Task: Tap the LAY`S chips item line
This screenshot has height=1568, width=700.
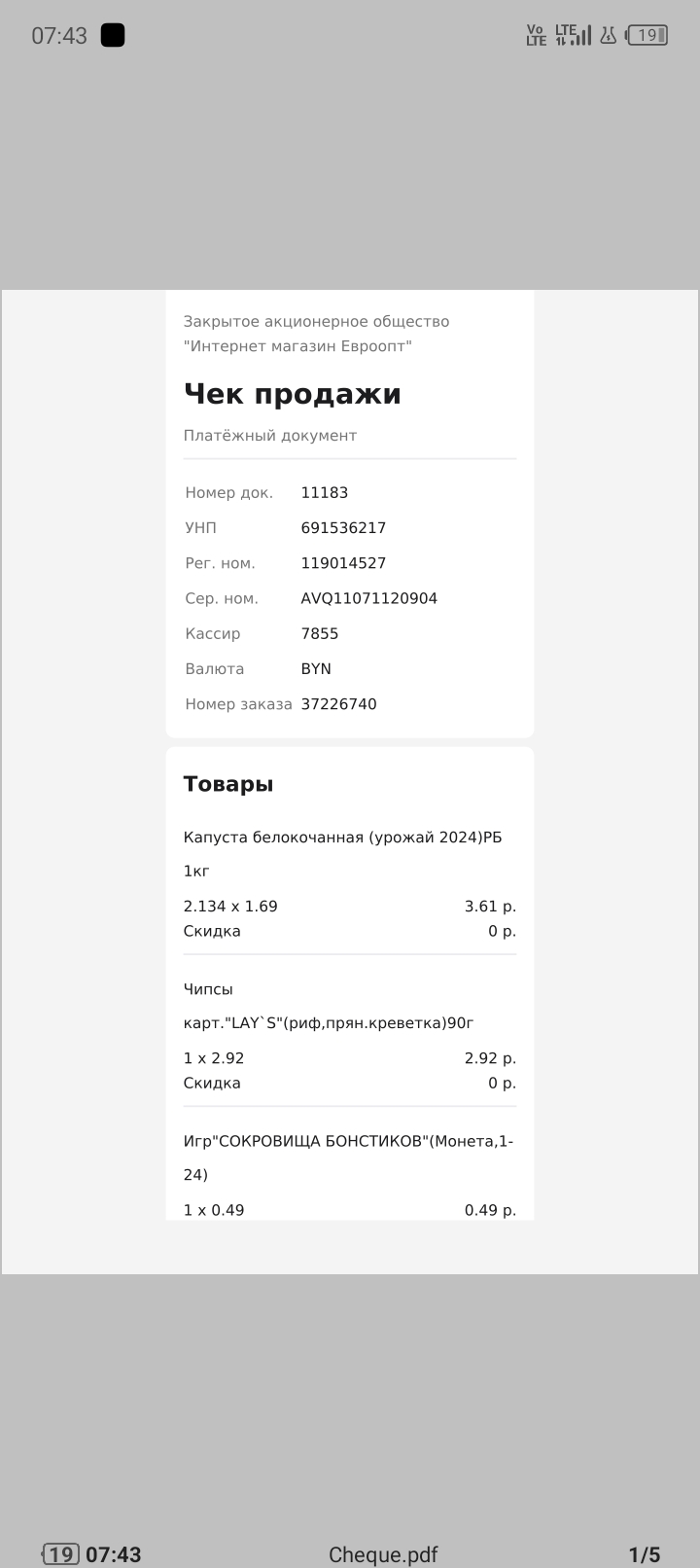Action: (329, 1023)
